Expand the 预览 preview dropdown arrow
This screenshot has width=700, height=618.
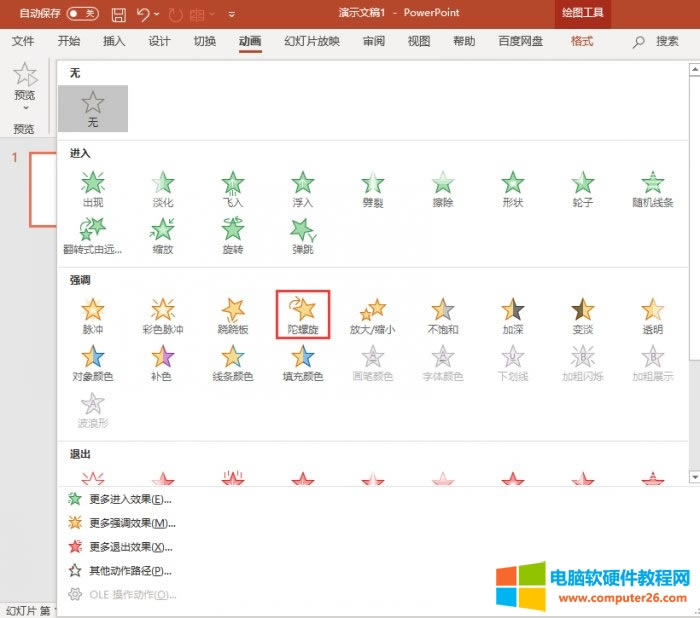click(25, 108)
